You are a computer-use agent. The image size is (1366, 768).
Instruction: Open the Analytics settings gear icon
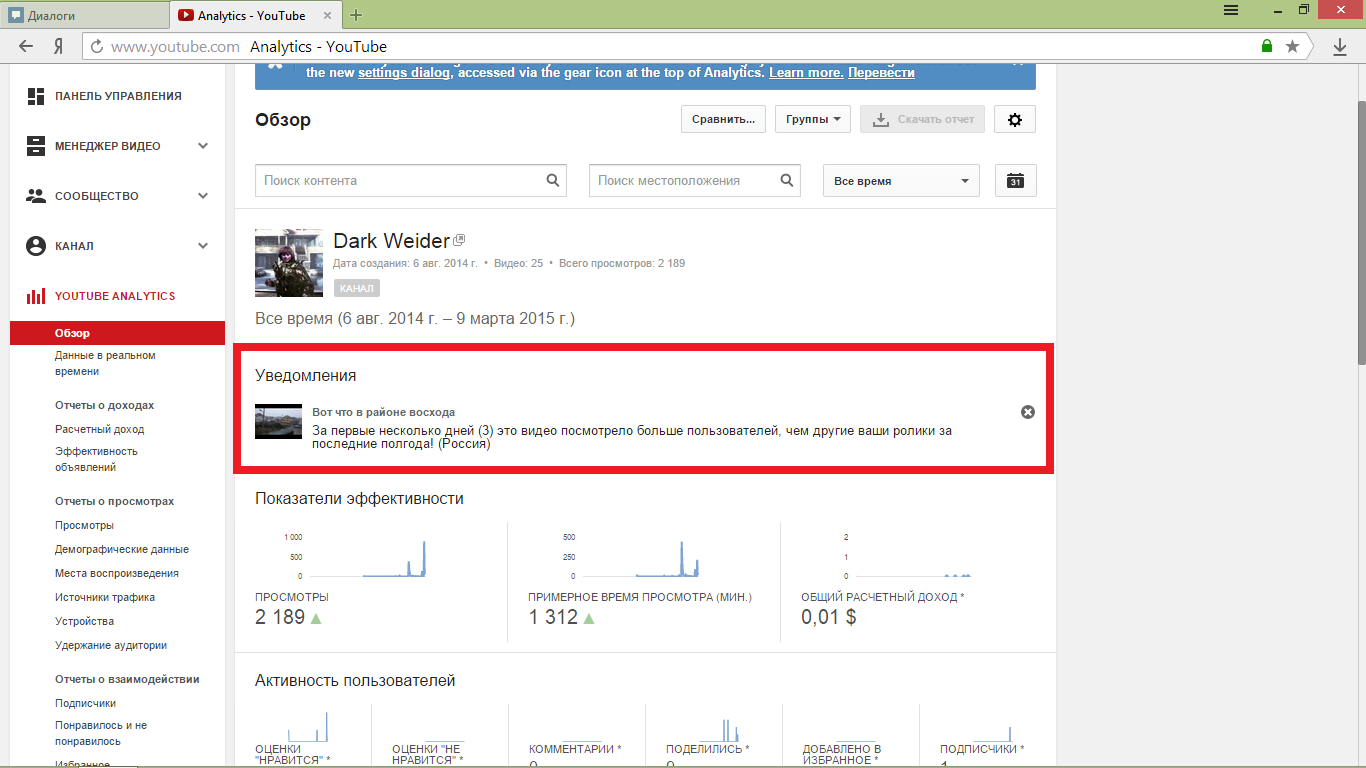point(1015,119)
